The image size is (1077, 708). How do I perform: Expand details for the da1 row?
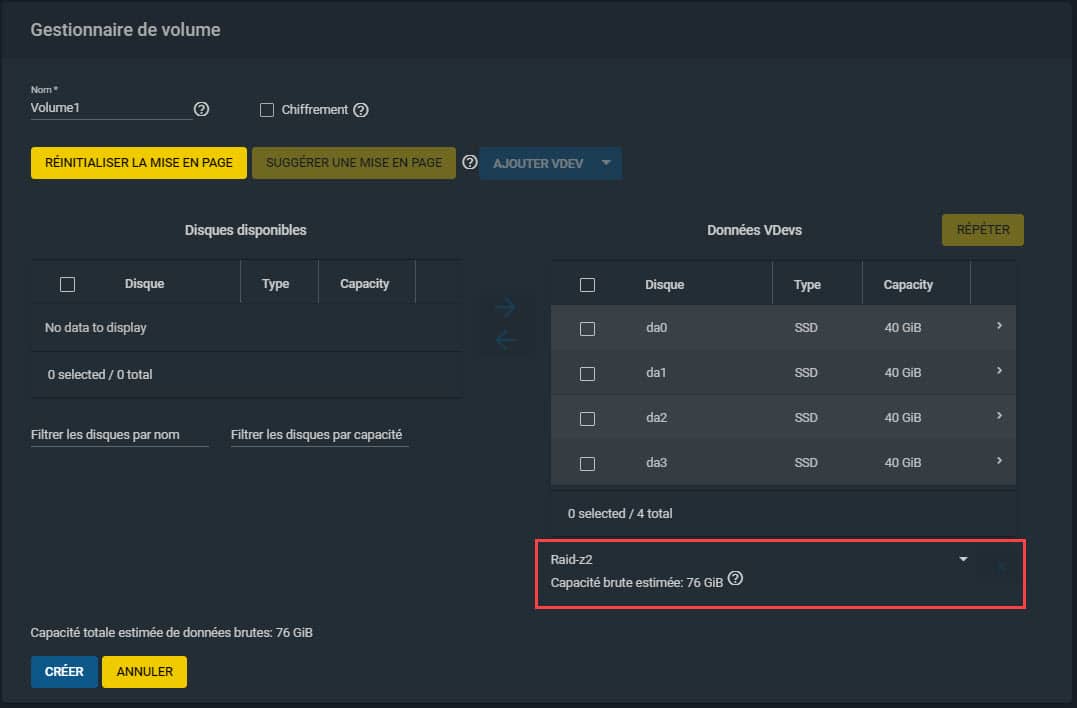pyautogui.click(x=999, y=371)
